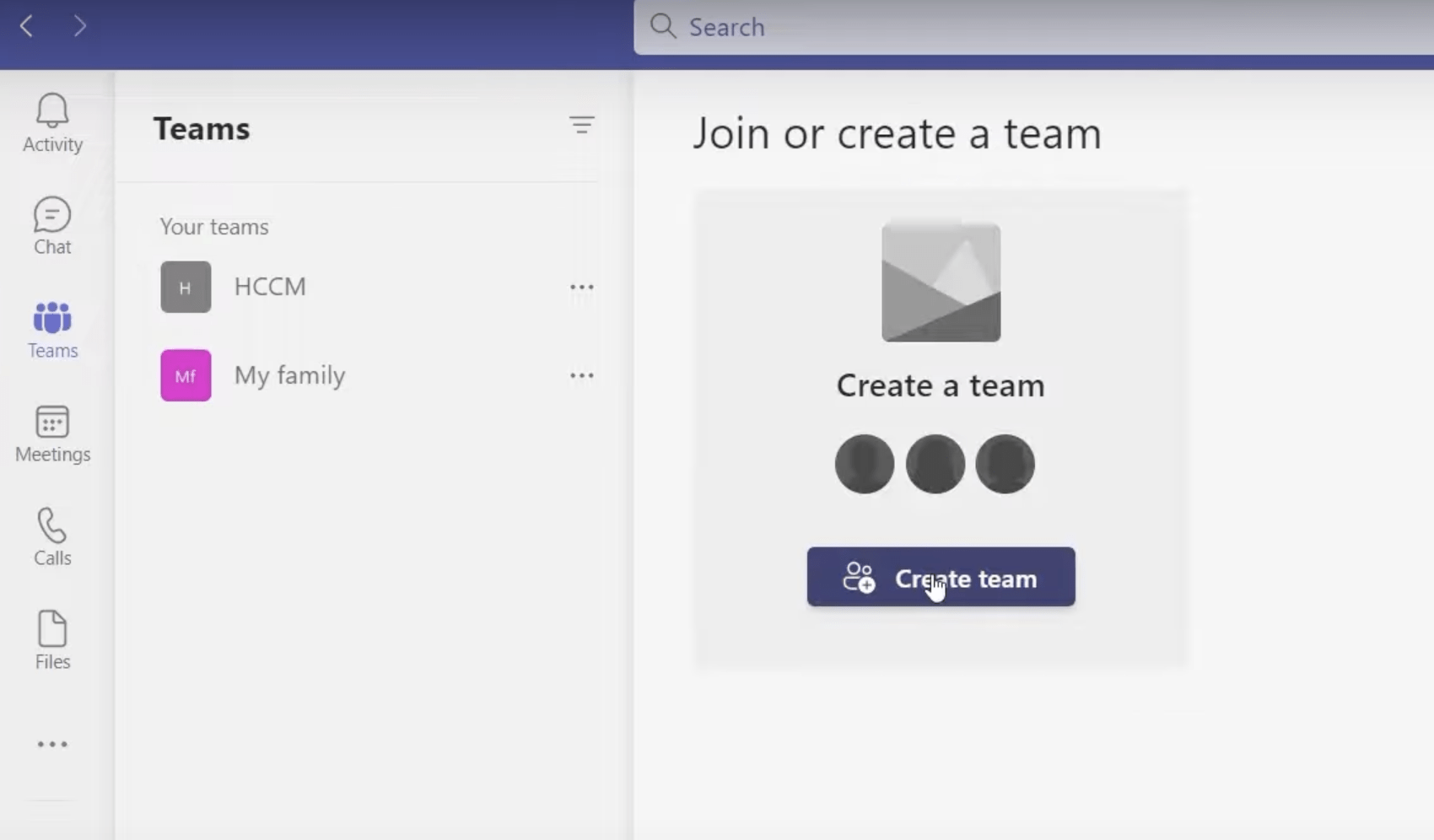The width and height of the screenshot is (1434, 840).
Task: Click the third member avatar placeholder
Action: click(x=1005, y=464)
